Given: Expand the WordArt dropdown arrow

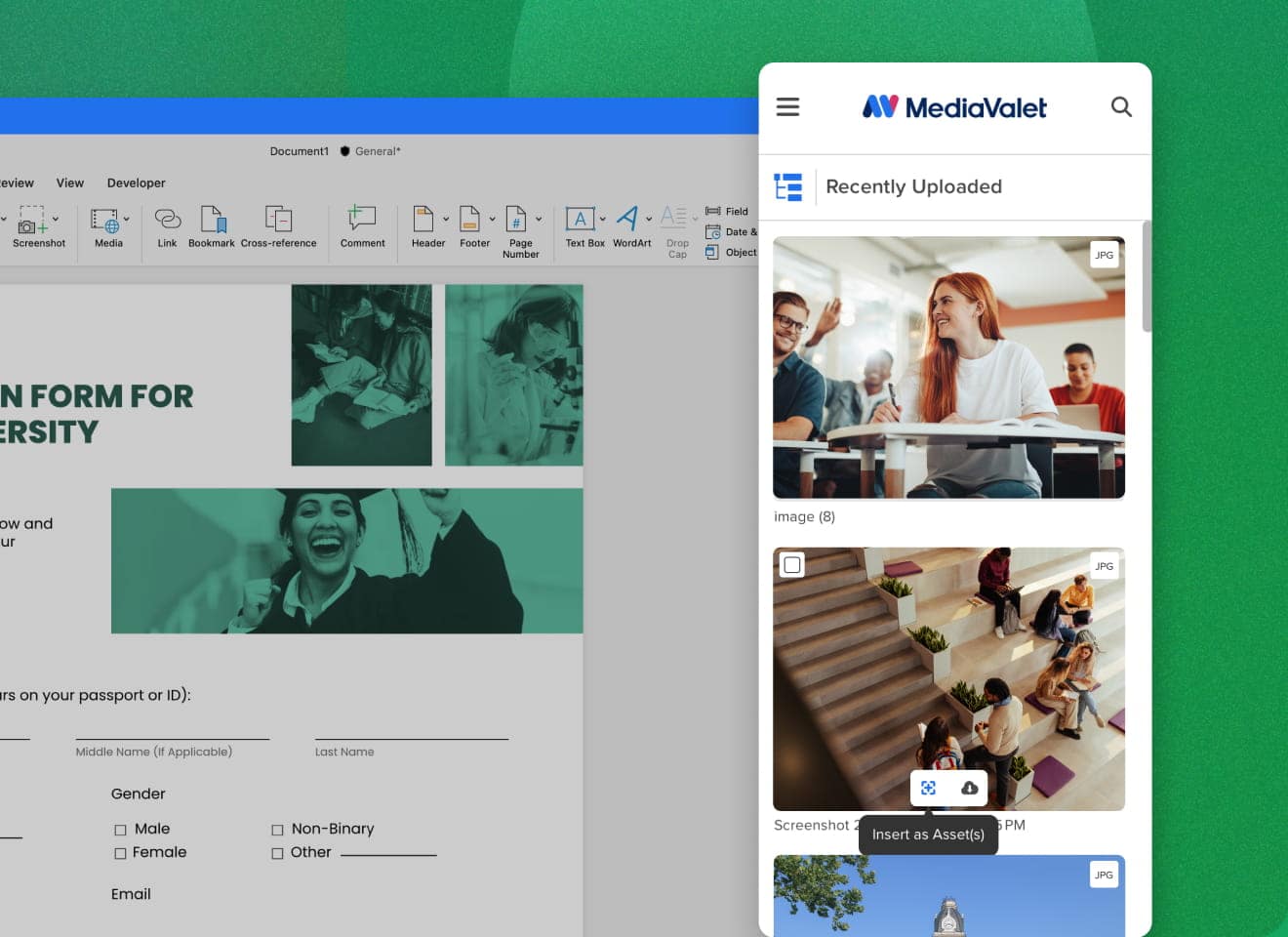Looking at the screenshot, I should [x=649, y=219].
